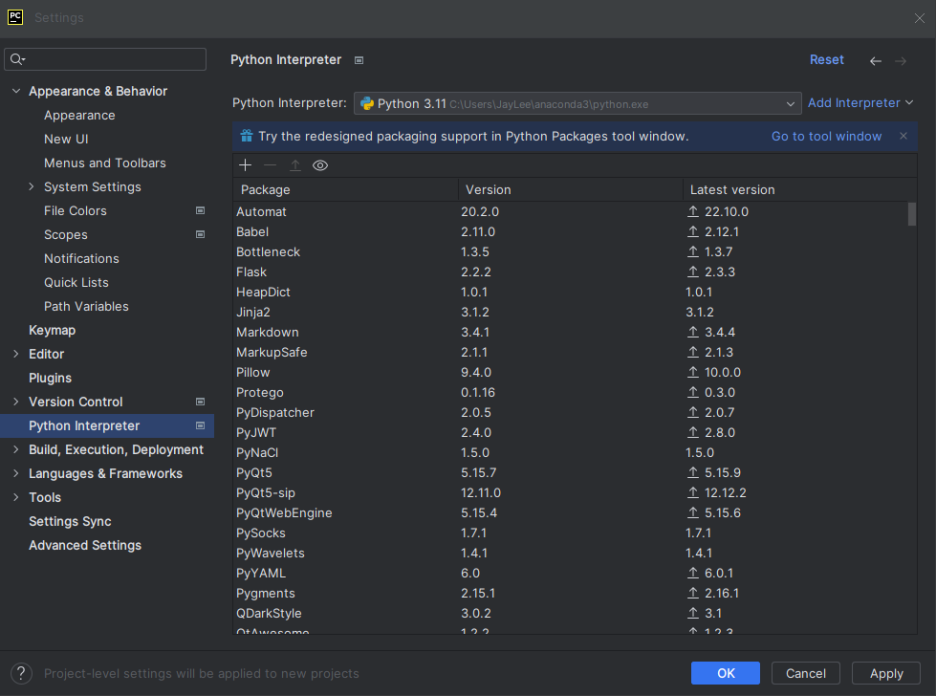
Task: Open Notifications settings entry
Action: tap(81, 258)
